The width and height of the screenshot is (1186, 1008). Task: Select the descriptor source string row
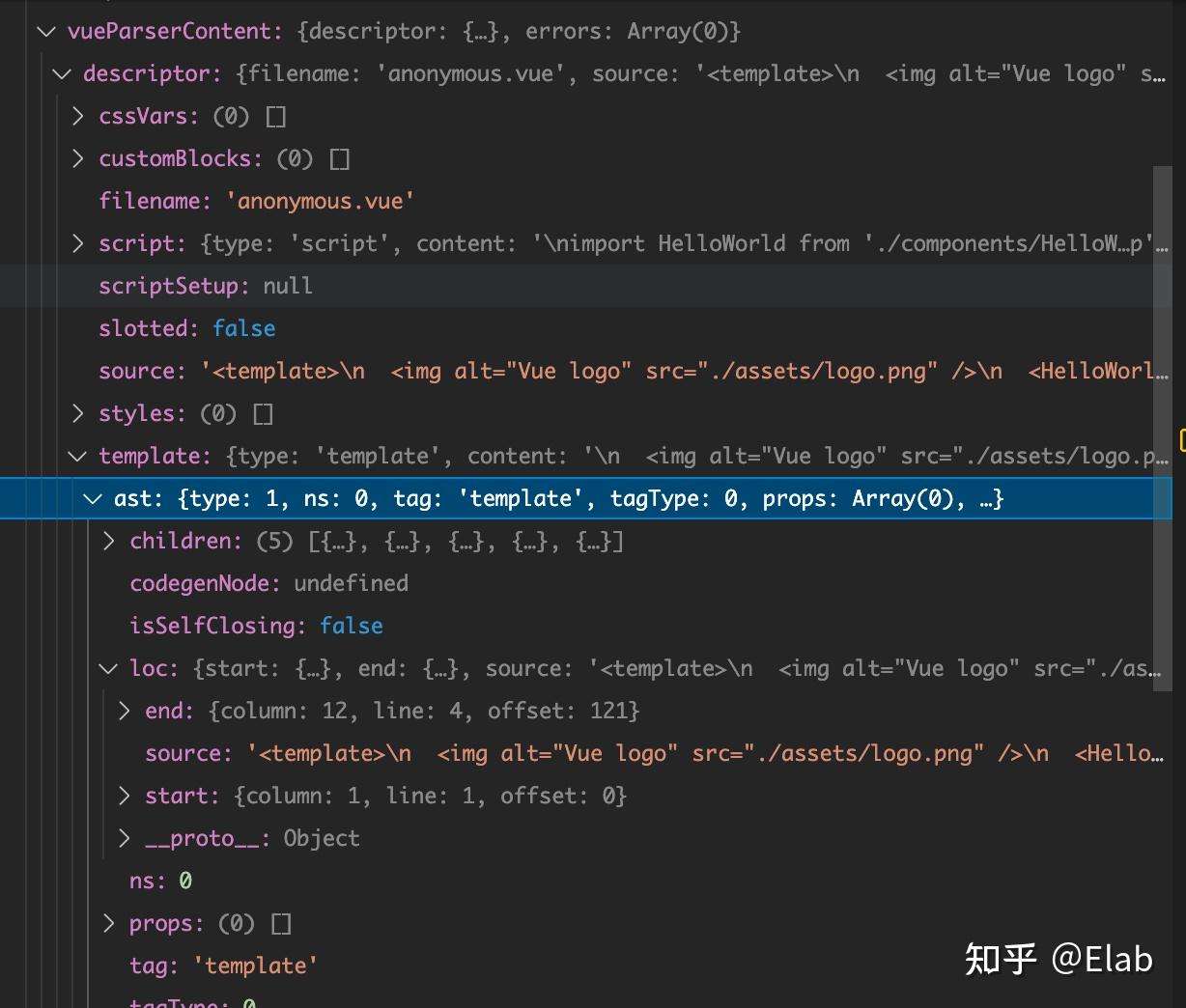pos(585,371)
